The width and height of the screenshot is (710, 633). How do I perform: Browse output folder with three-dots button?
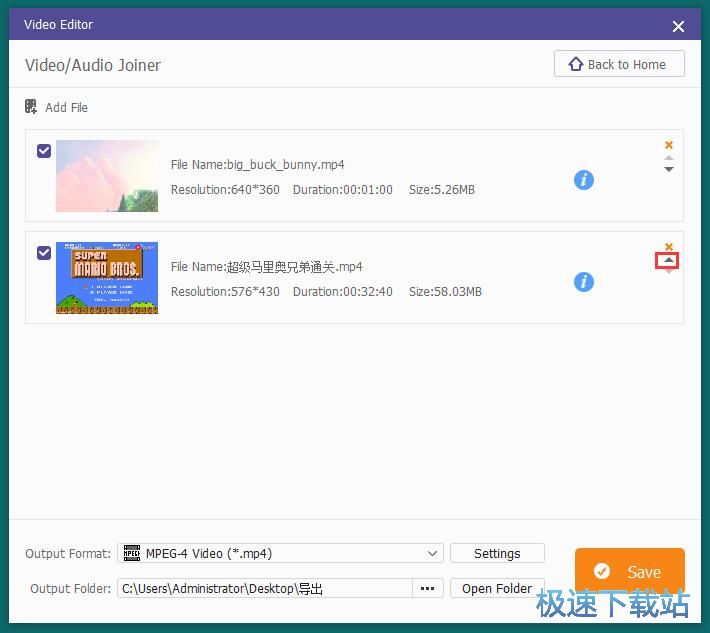tap(427, 589)
